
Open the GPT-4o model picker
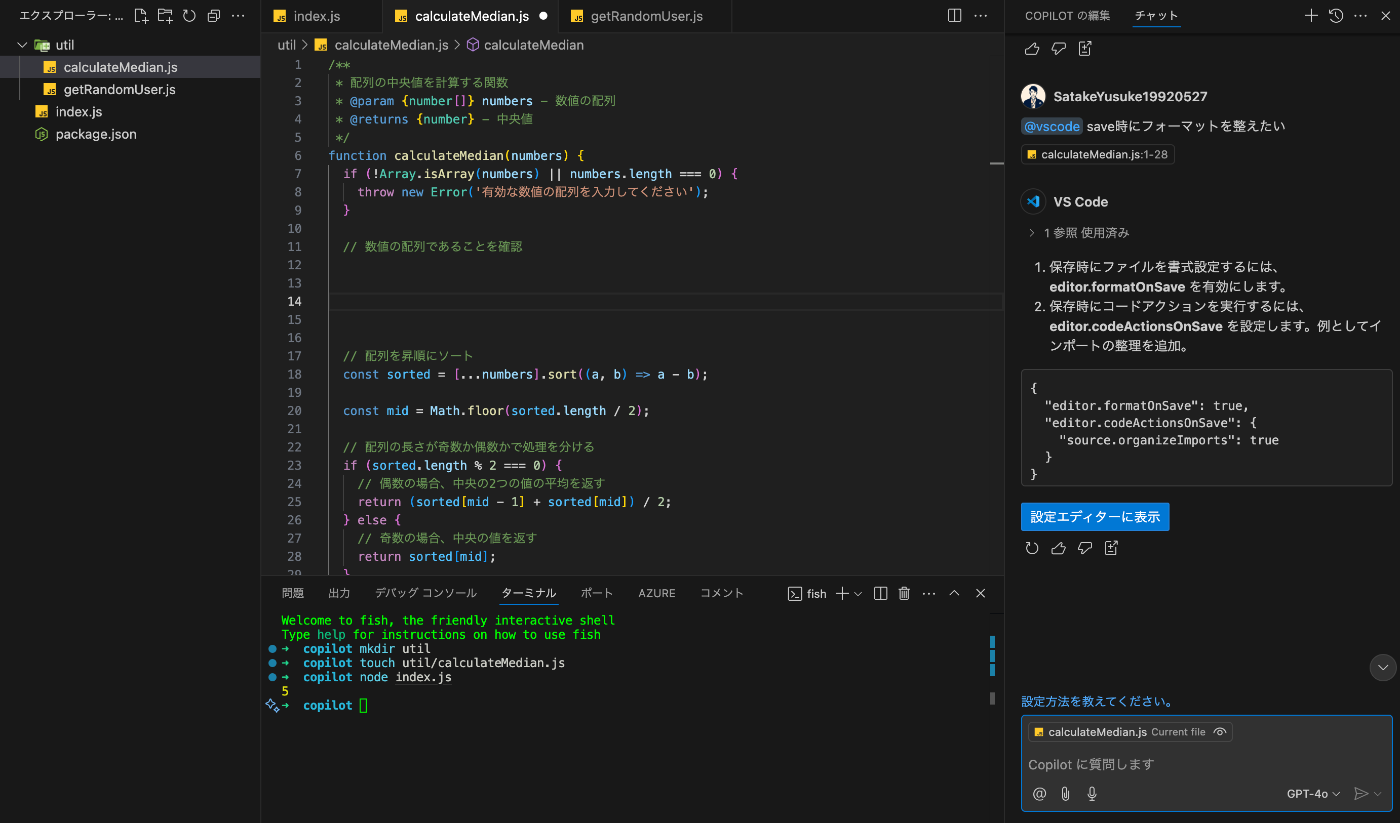(x=1313, y=794)
